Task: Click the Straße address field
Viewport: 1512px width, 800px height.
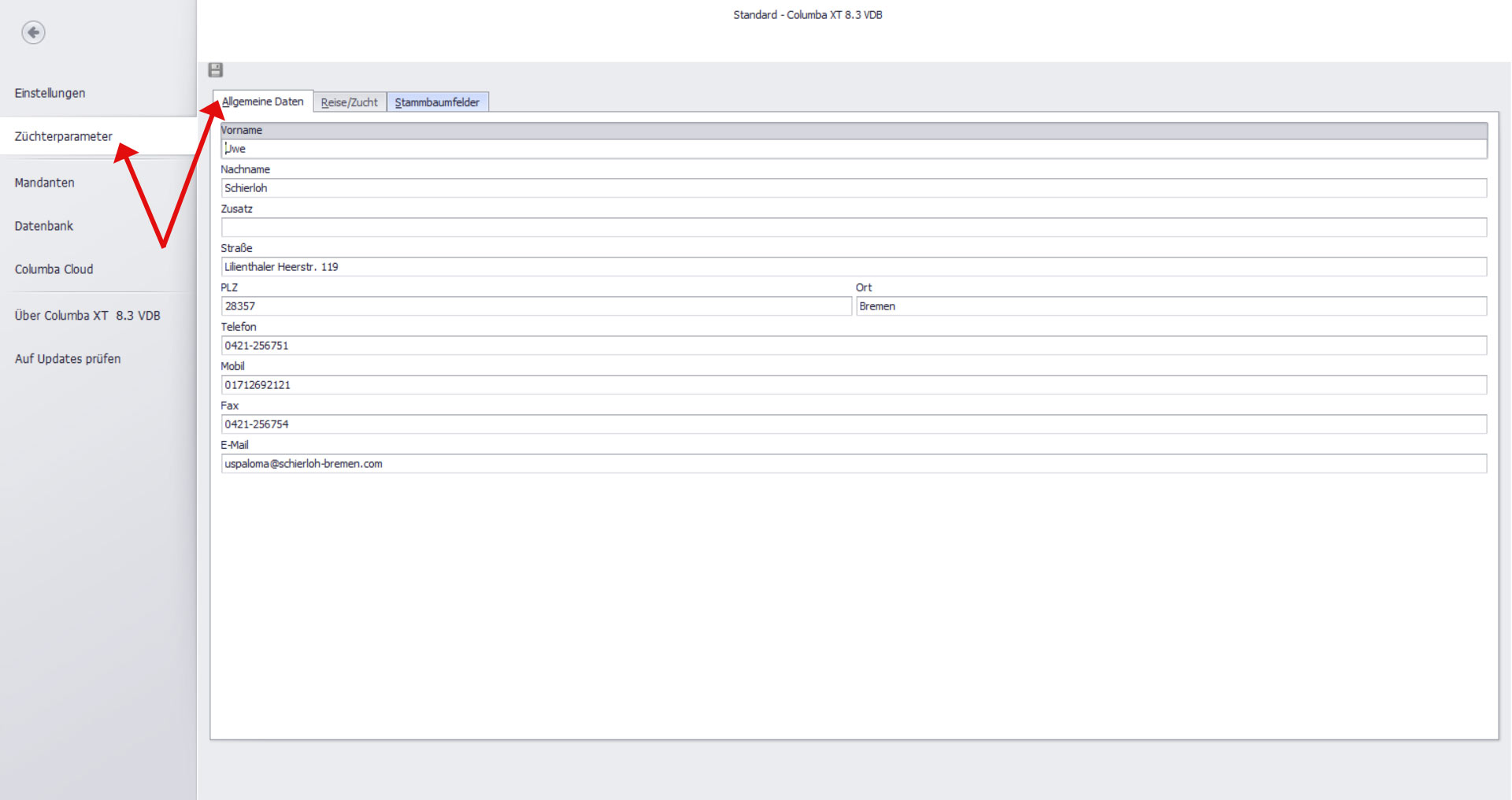Action: (854, 267)
